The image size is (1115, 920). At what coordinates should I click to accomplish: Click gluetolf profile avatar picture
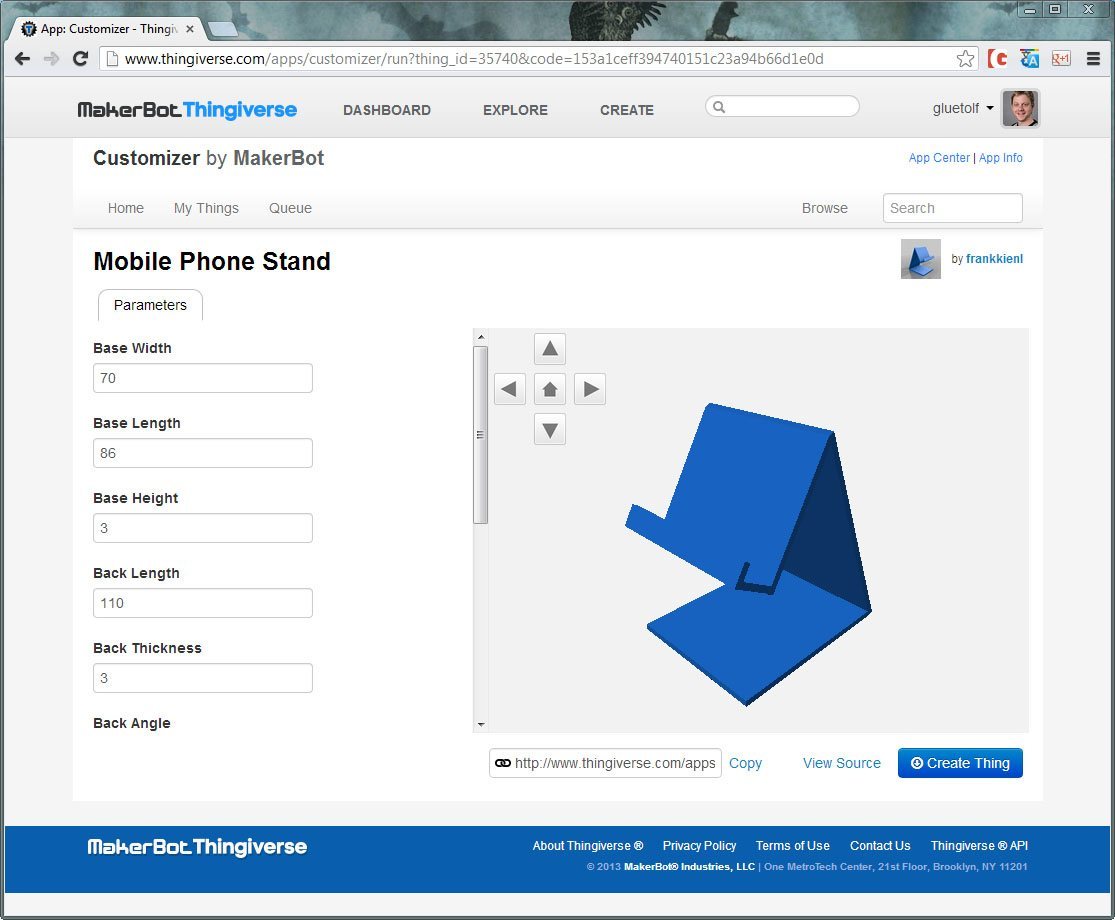[1020, 108]
